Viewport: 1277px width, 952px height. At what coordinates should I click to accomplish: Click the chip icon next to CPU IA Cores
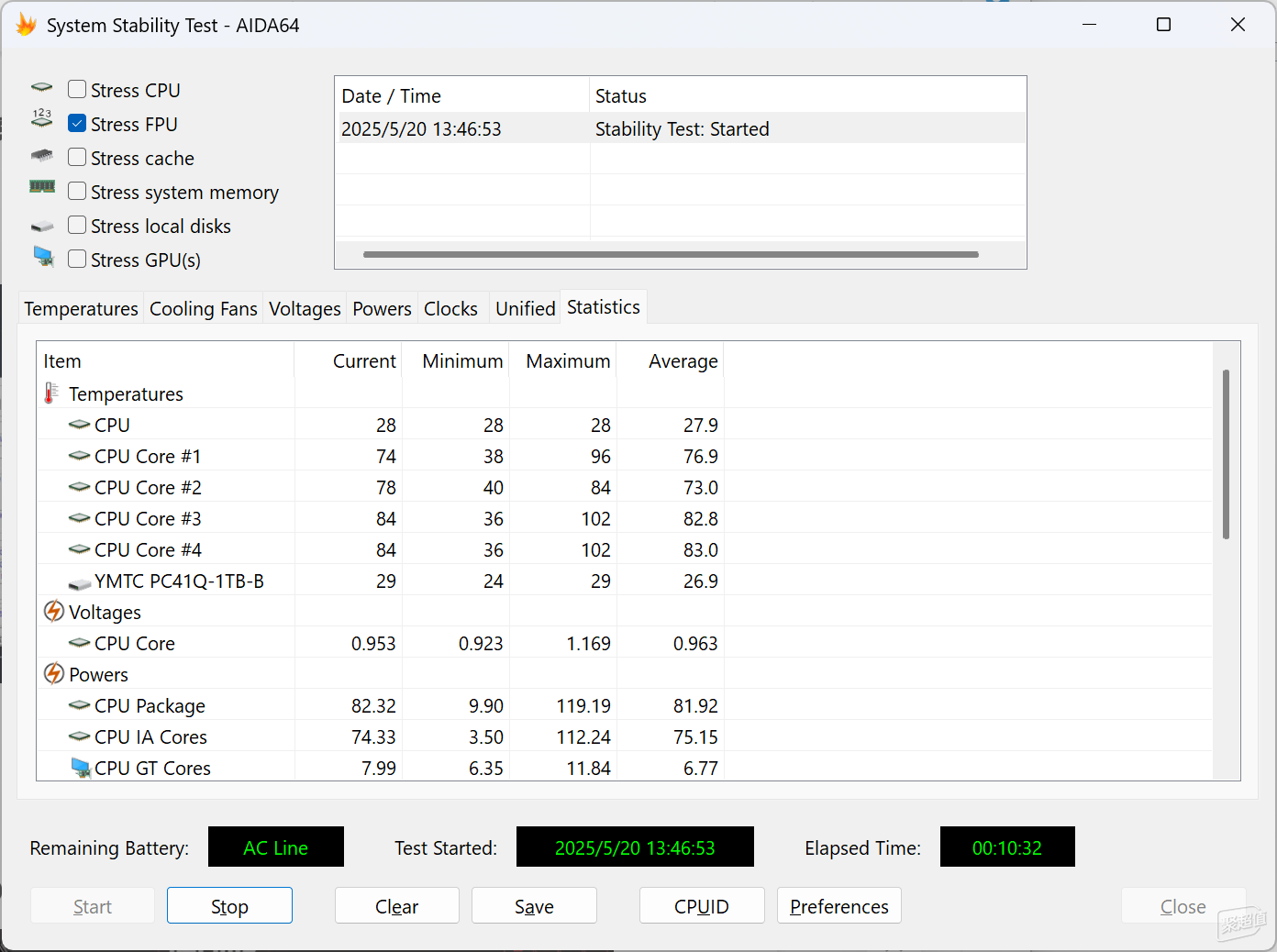80,736
